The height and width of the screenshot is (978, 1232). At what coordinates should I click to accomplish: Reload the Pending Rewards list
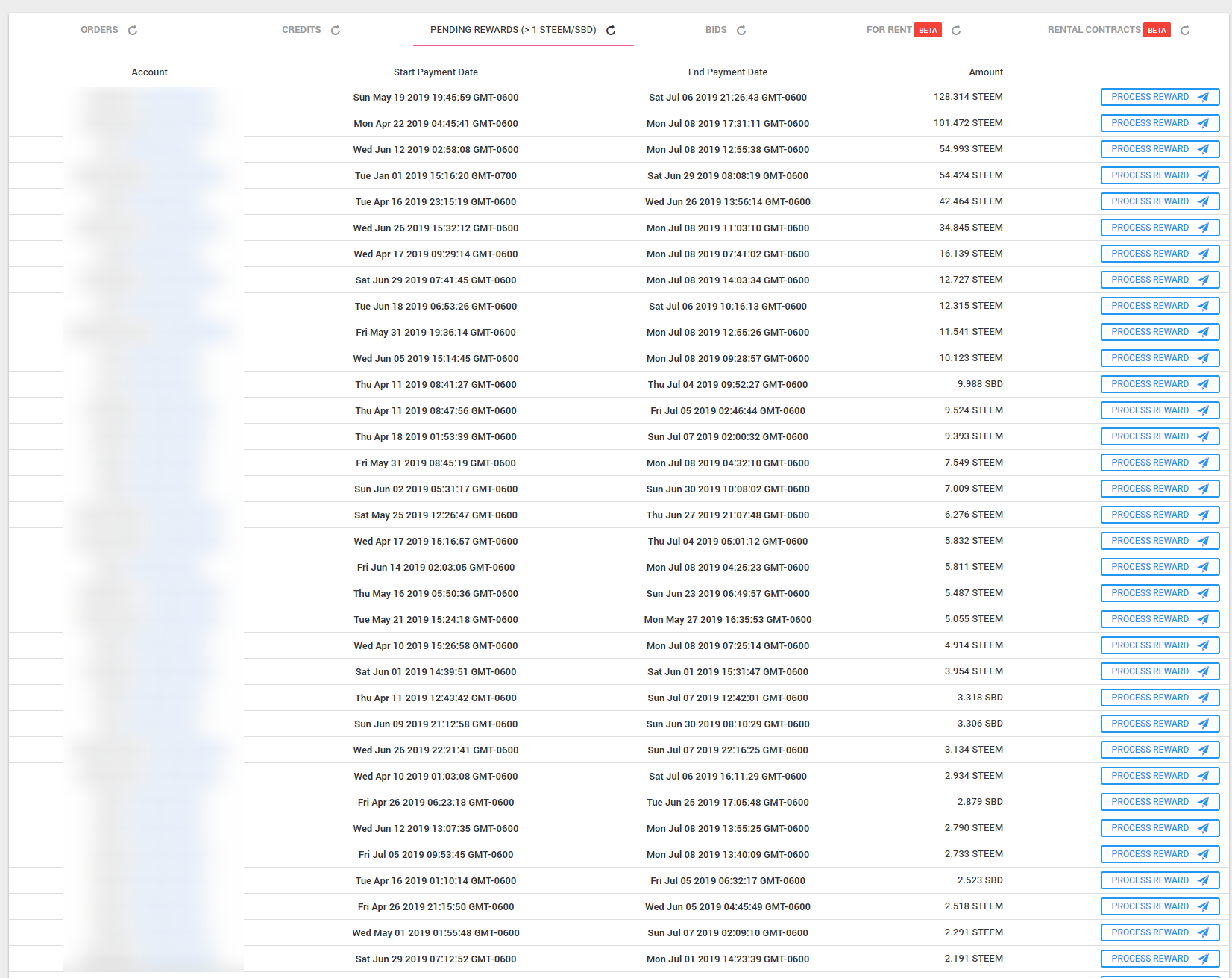click(x=611, y=31)
